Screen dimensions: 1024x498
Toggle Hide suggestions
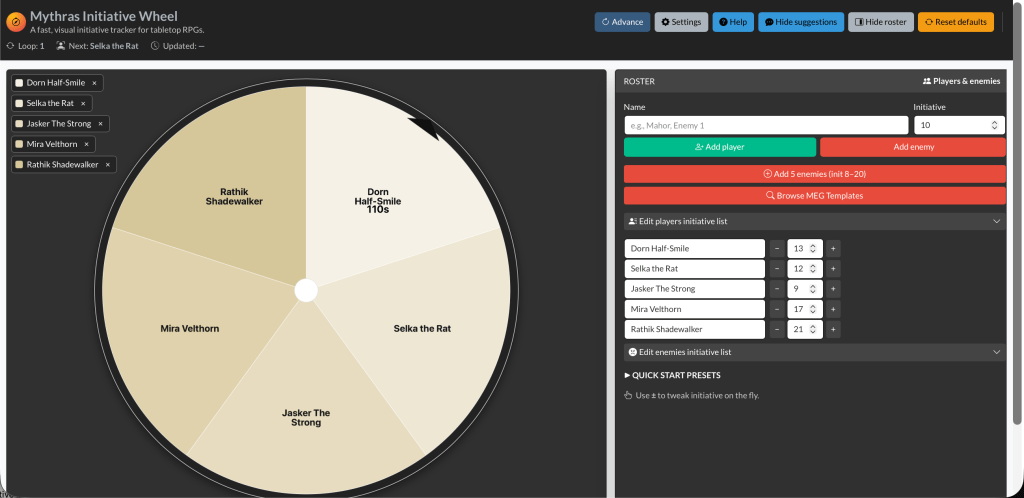[x=800, y=22]
